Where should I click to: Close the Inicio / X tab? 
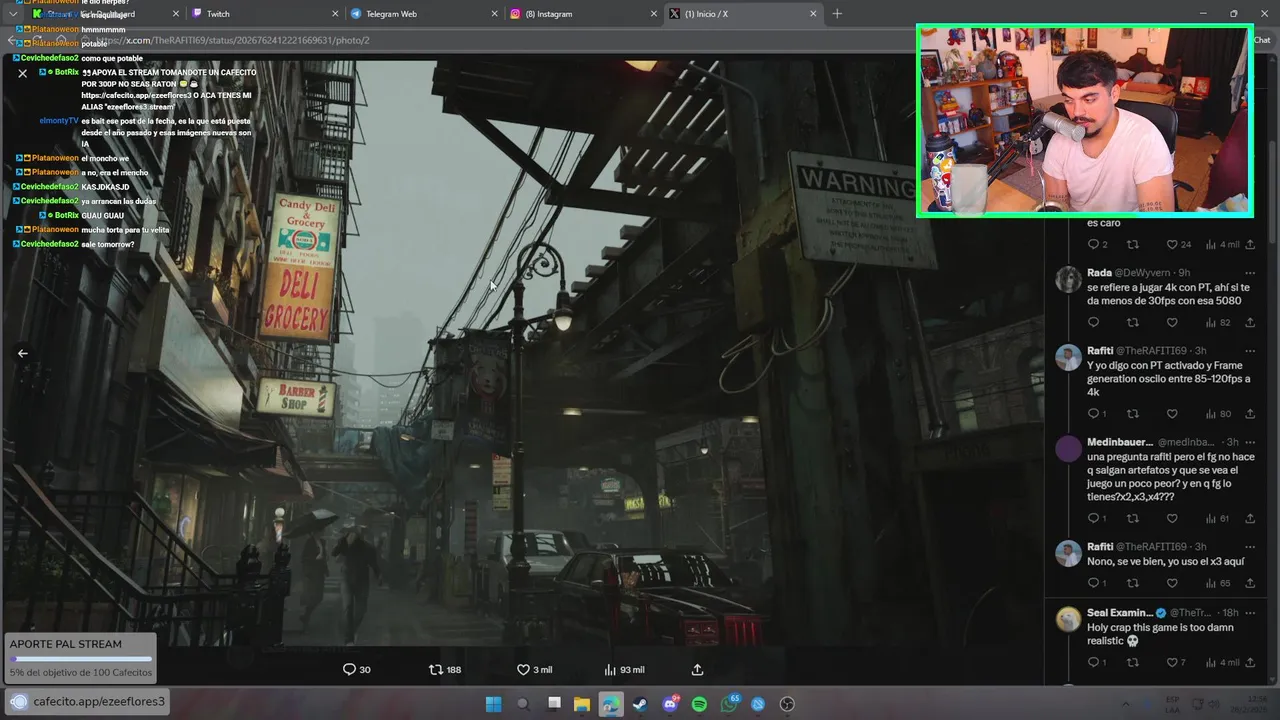(x=813, y=13)
